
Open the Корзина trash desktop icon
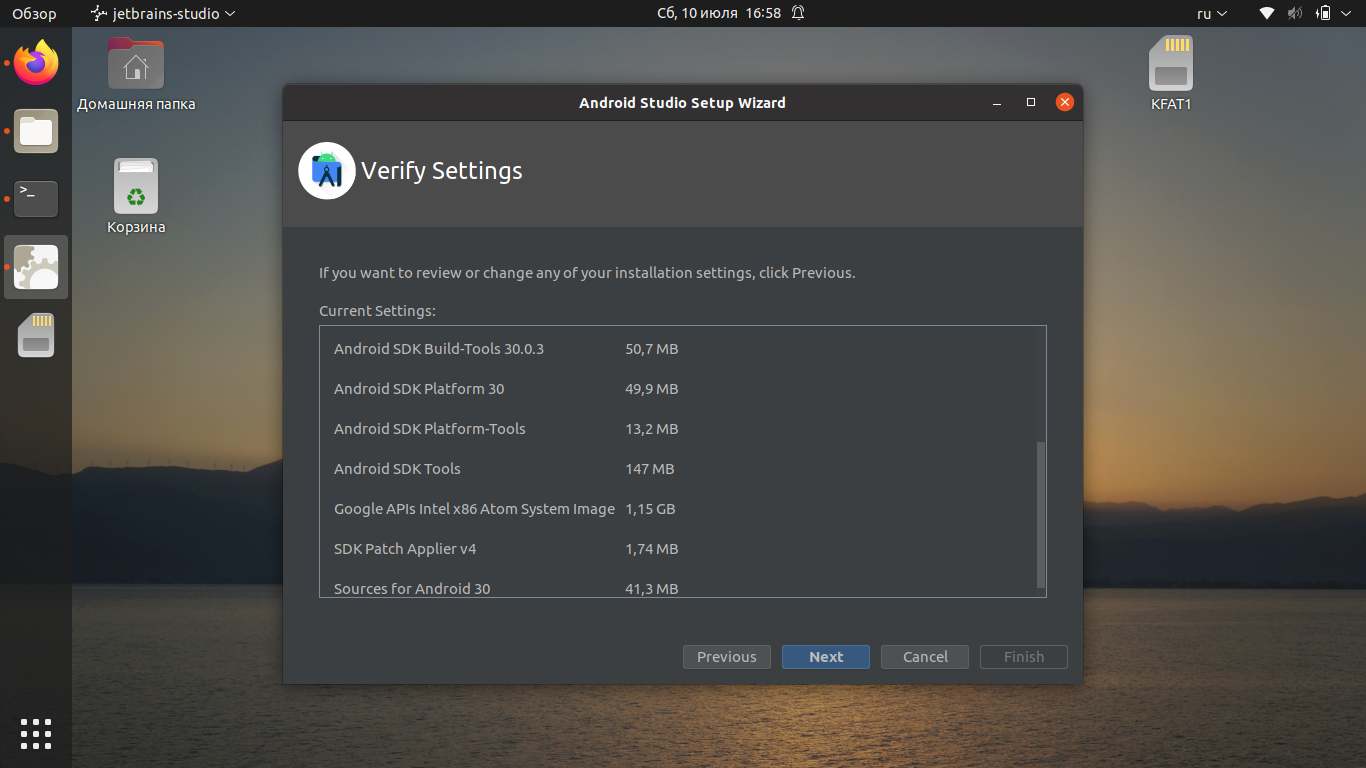point(136,196)
